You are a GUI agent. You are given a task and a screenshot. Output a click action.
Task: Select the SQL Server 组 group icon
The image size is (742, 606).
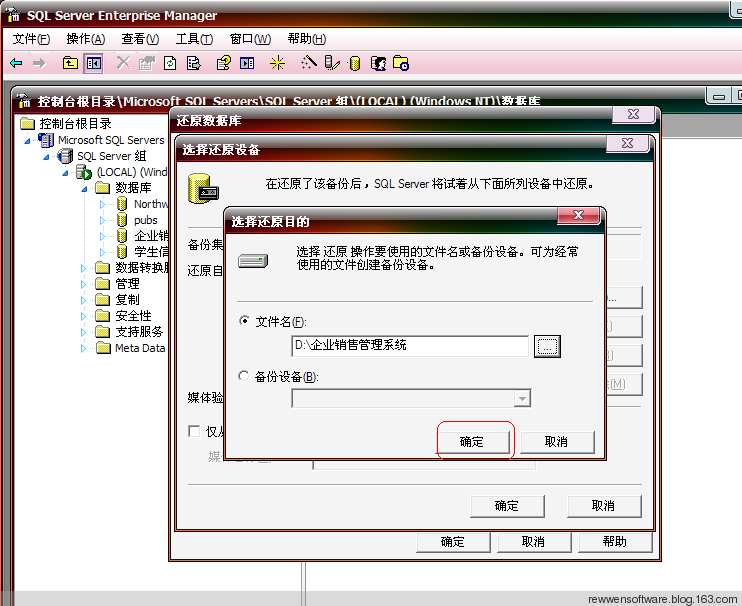coord(65,156)
